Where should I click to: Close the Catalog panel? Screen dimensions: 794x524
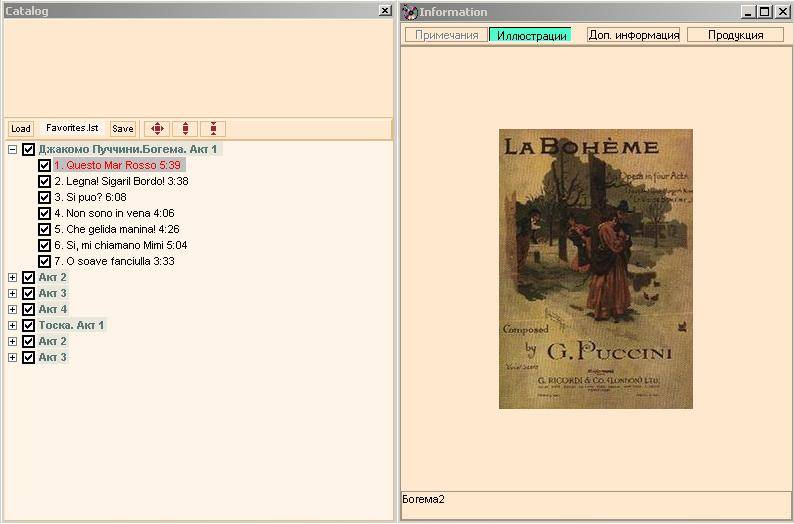tap(385, 11)
